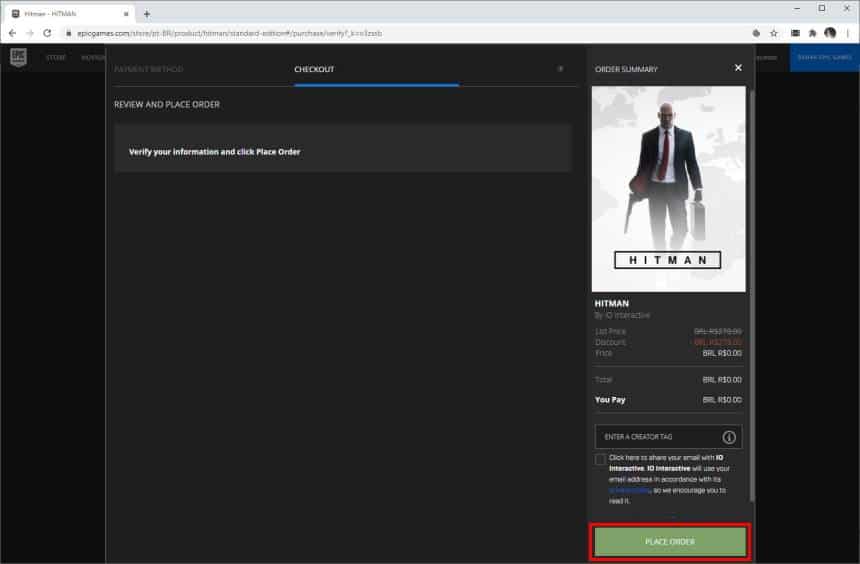860x564 pixels.
Task: Open the browser extensions puzzle icon
Action: (812, 33)
